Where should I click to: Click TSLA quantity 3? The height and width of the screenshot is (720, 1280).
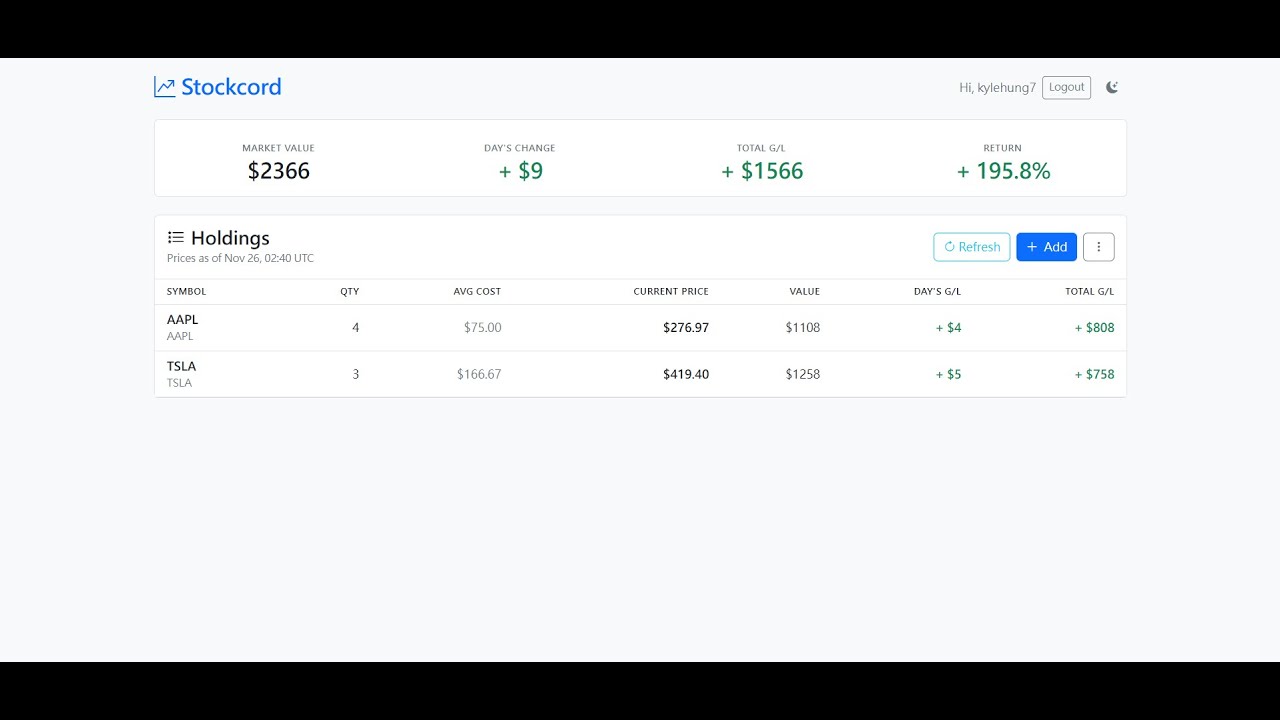(x=355, y=374)
